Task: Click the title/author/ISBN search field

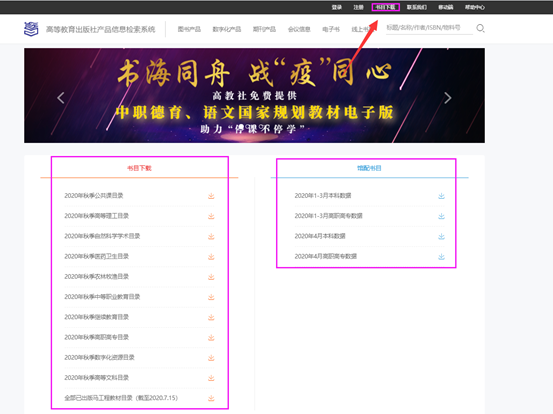Action: (429, 28)
